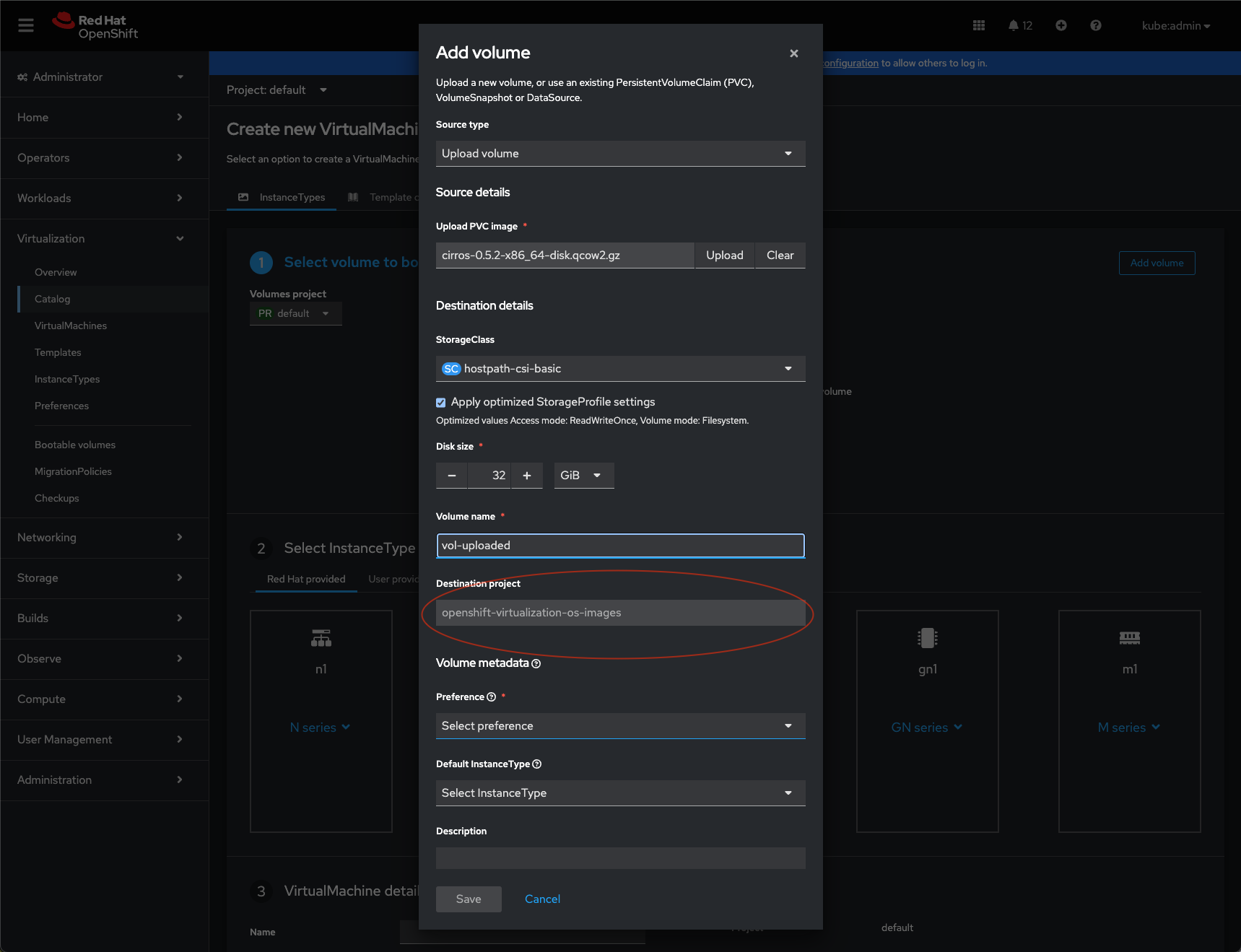The width and height of the screenshot is (1241, 952).
Task: Open Templates in the sidebar
Action: (113, 353)
